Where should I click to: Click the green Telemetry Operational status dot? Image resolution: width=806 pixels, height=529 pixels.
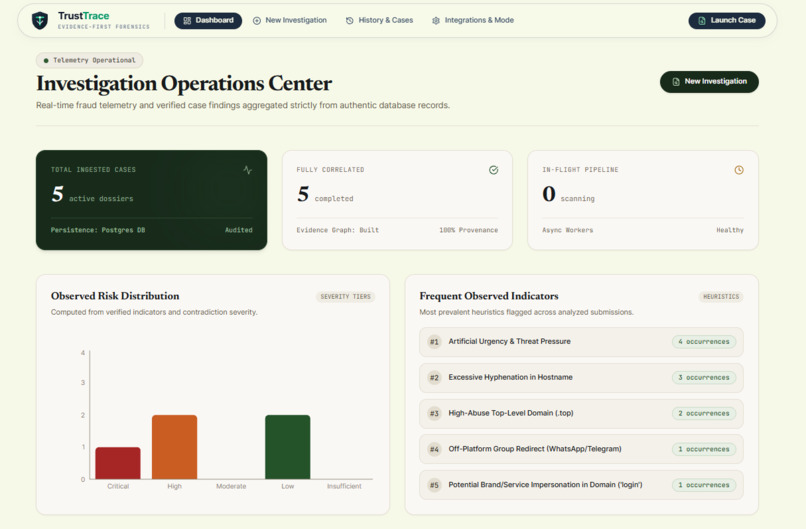[x=46, y=61]
